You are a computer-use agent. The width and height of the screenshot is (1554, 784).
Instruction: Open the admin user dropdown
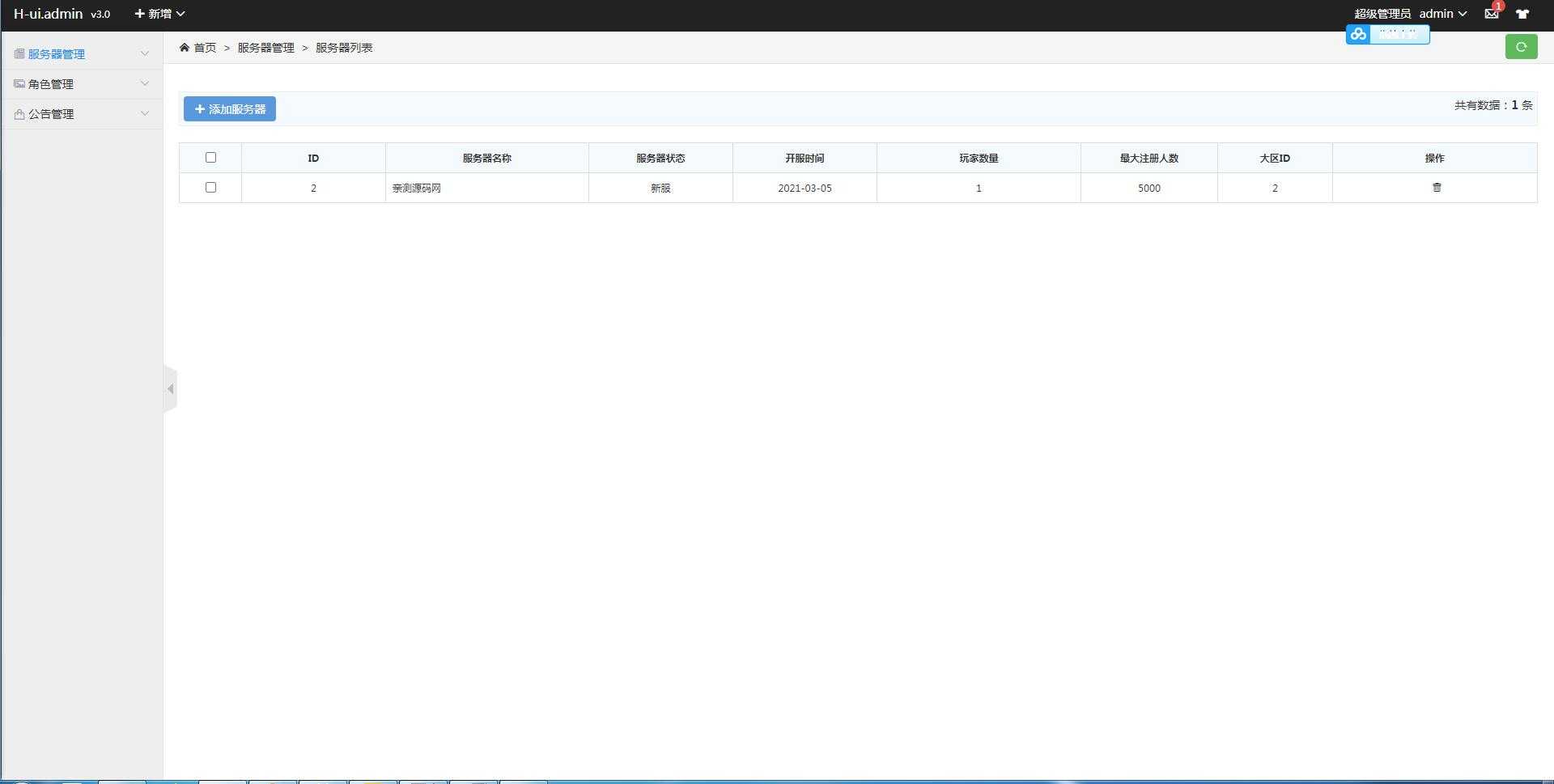[x=1442, y=14]
